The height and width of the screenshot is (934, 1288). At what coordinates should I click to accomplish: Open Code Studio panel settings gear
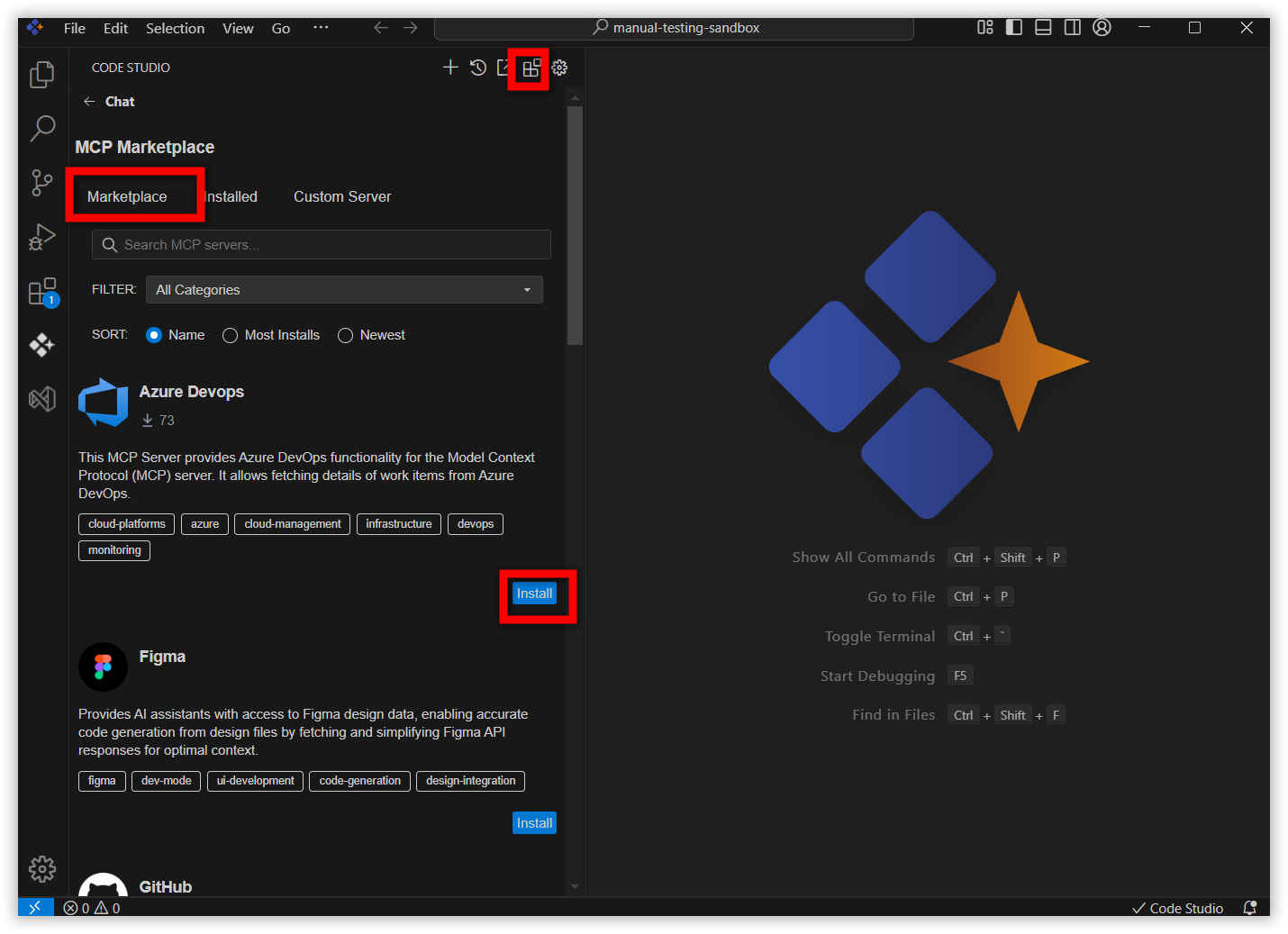pos(559,68)
